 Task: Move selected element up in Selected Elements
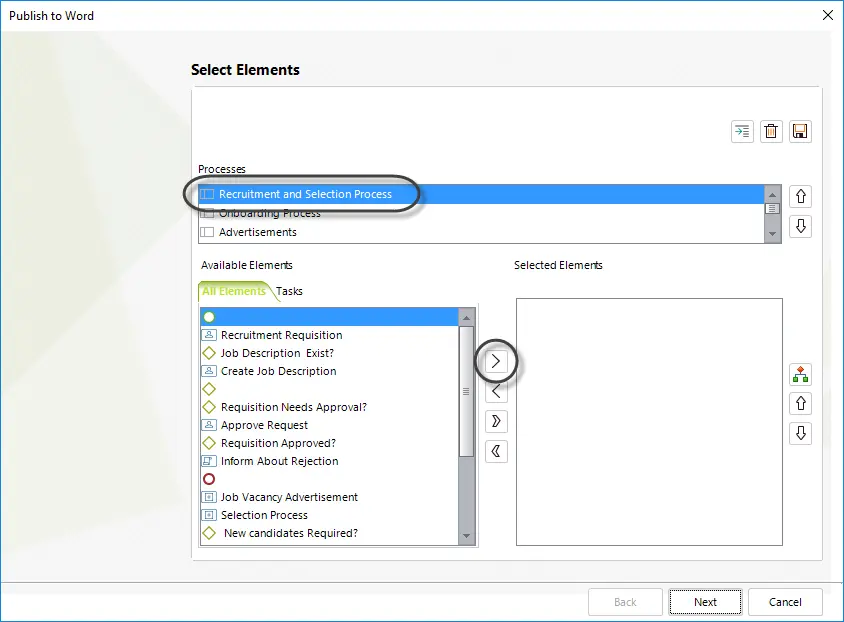pos(800,404)
